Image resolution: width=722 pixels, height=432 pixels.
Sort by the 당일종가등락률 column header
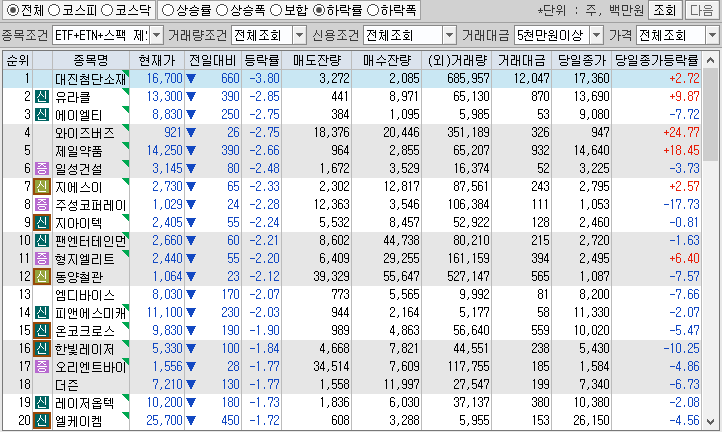coord(657,60)
